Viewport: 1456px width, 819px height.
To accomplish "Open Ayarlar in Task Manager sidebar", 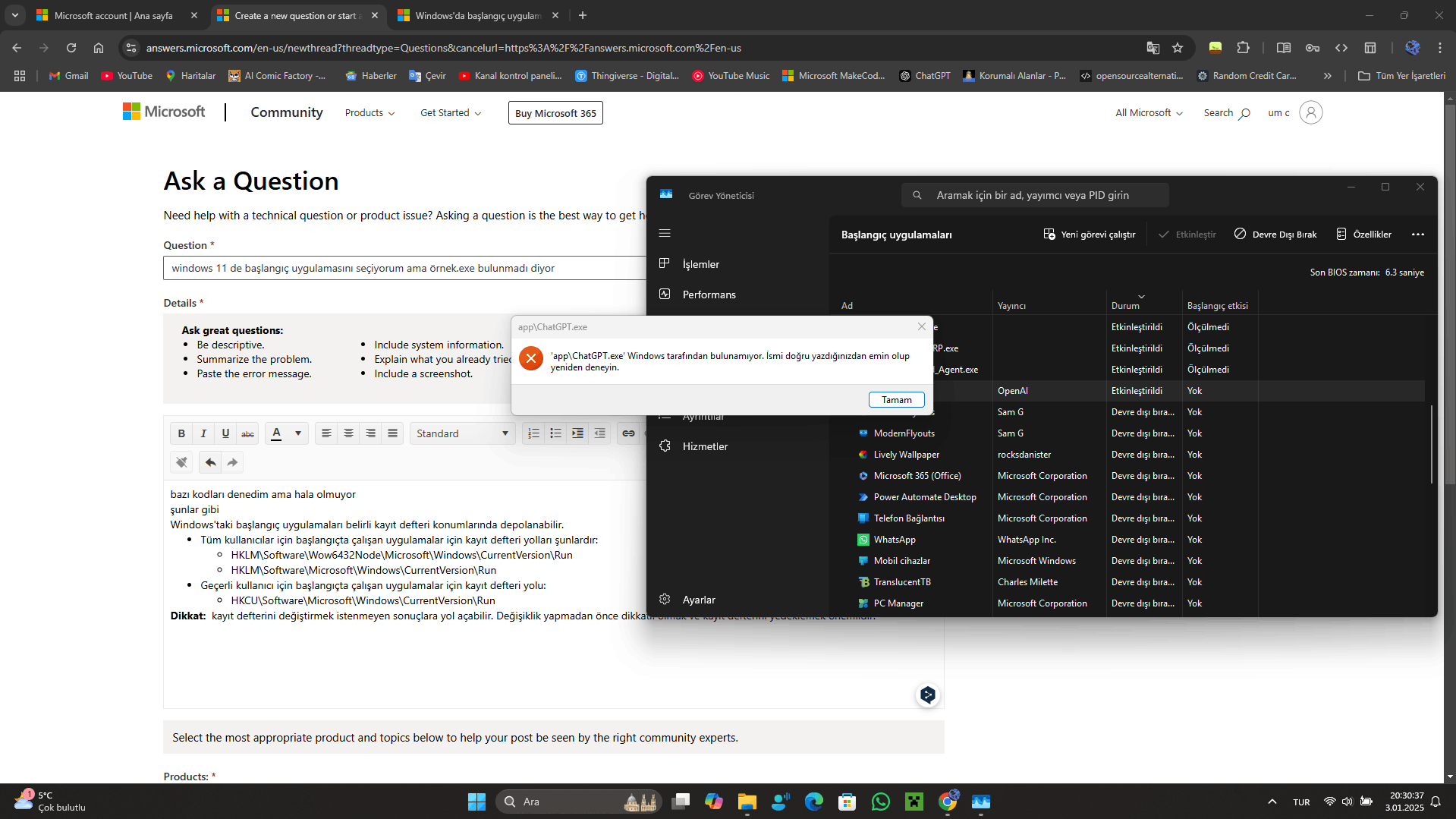I will (738, 600).
